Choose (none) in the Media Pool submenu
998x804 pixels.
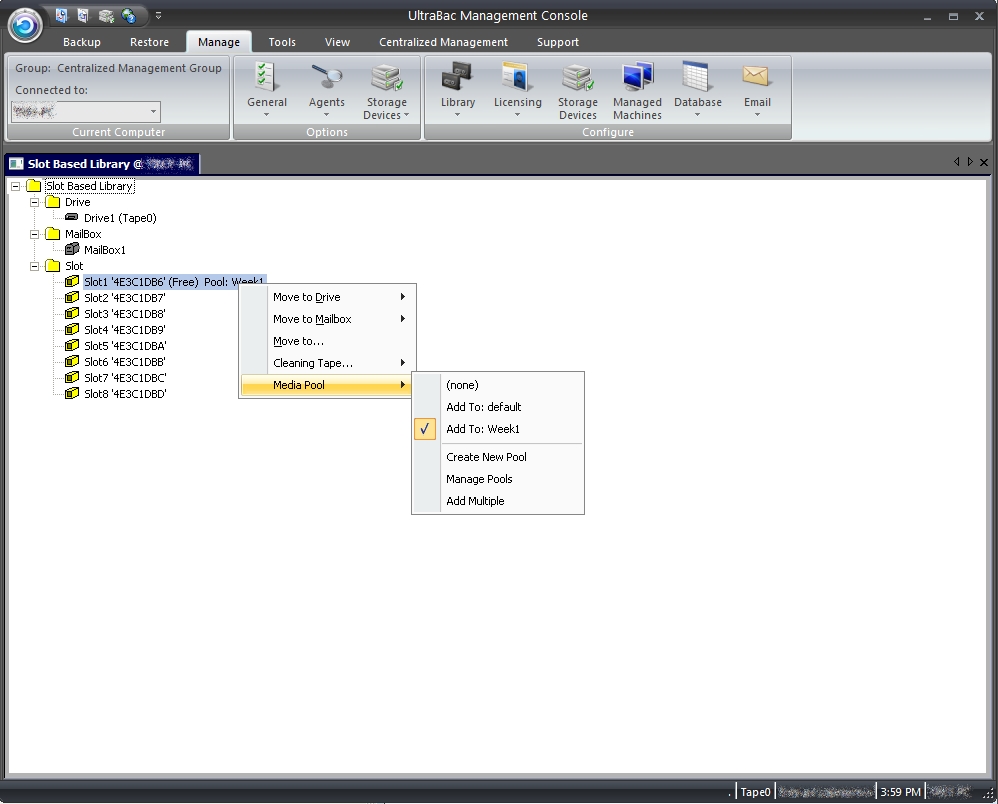498,385
